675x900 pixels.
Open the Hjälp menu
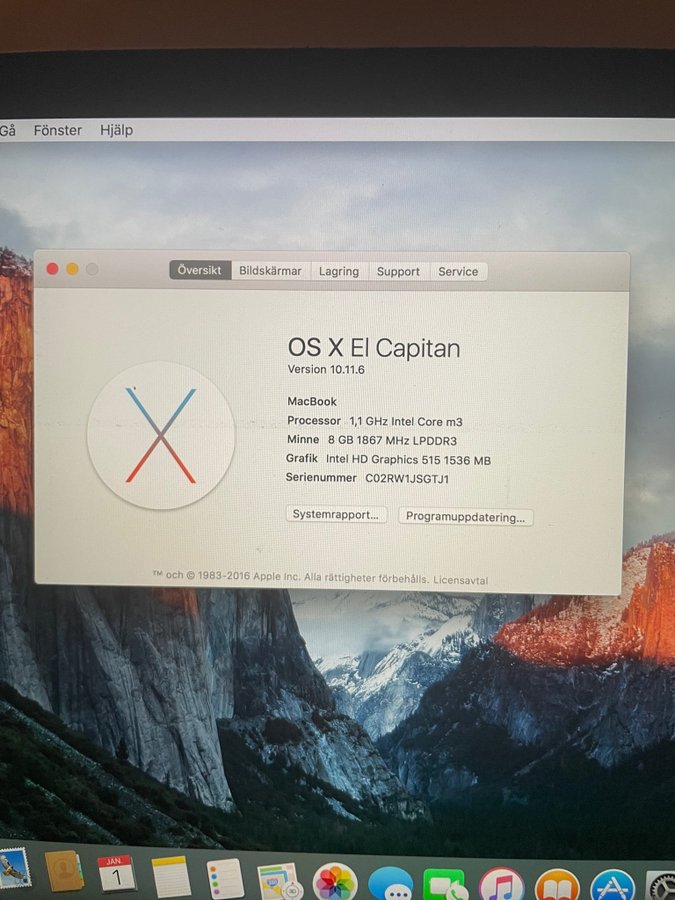pyautogui.click(x=116, y=130)
